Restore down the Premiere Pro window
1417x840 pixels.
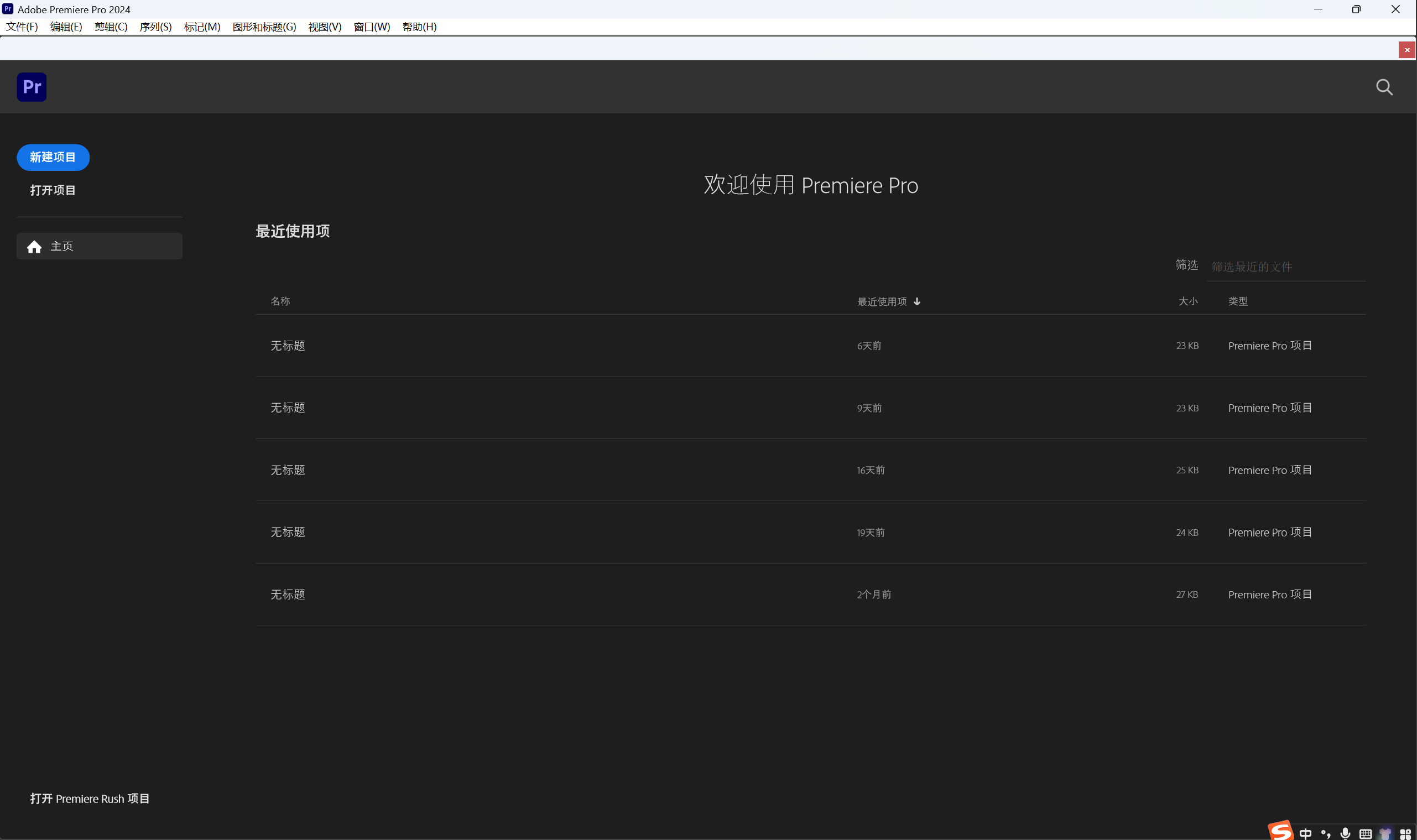pyautogui.click(x=1356, y=9)
